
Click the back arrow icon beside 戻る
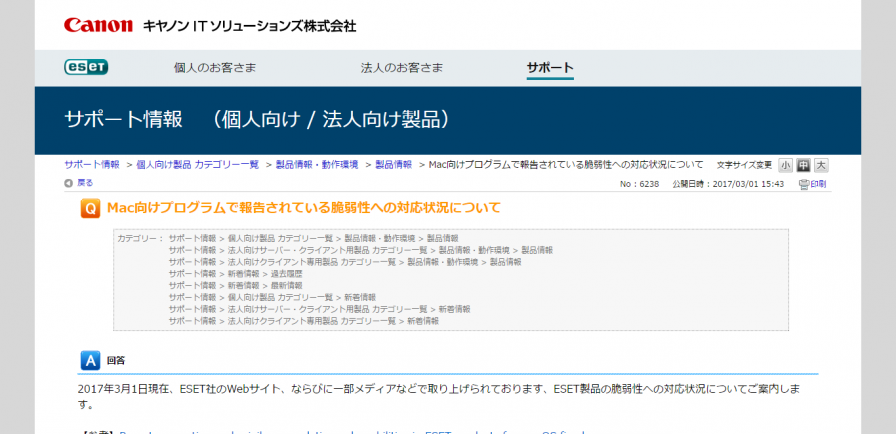69,183
